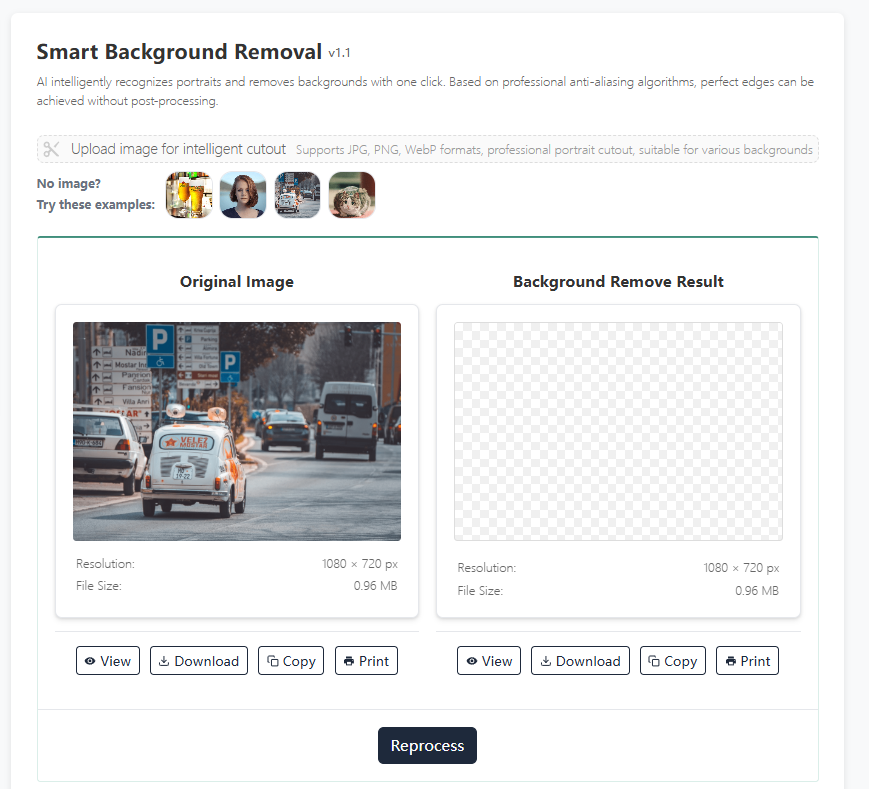Click the 'Background Remove Result' heading

coord(618,282)
